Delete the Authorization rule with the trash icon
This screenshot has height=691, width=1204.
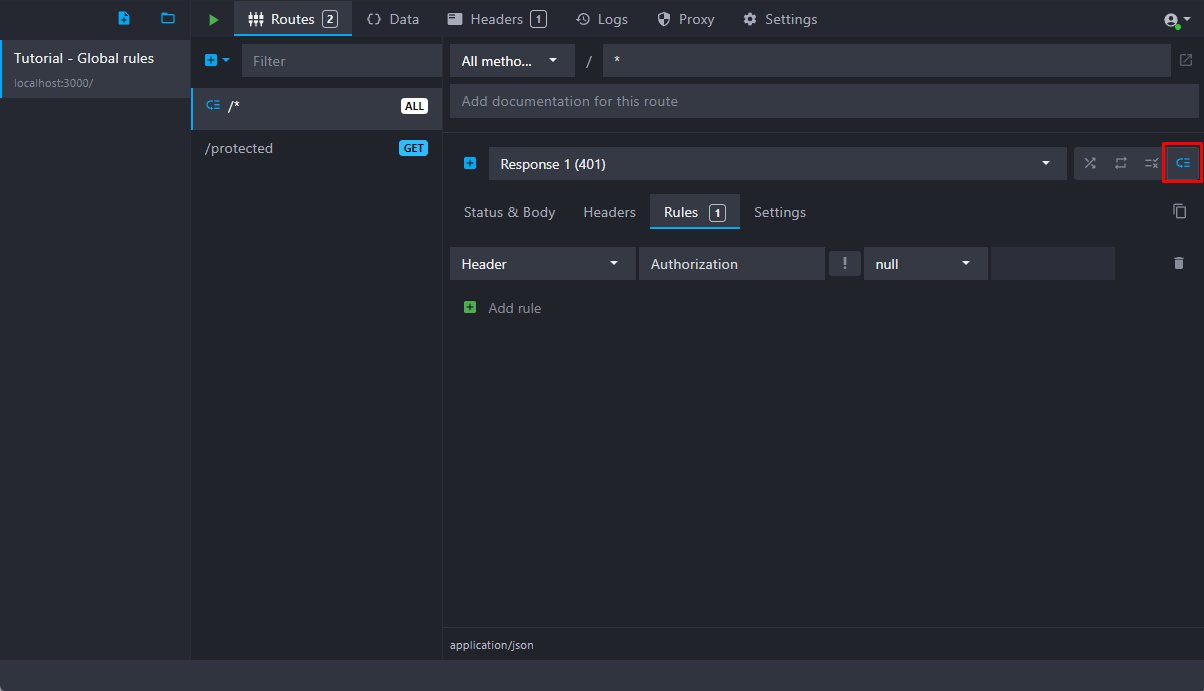click(1178, 263)
